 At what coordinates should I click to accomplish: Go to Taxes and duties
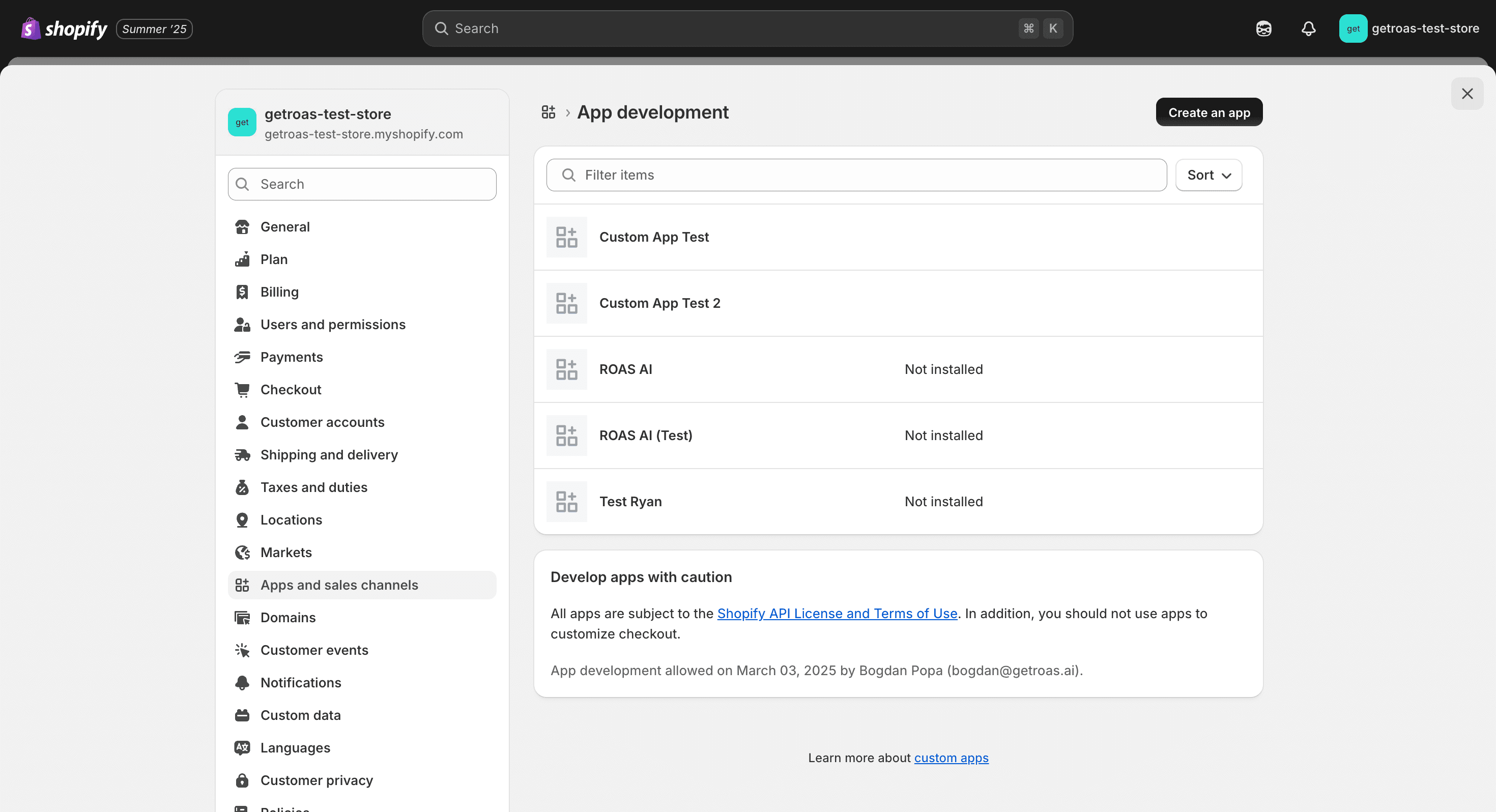362,487
